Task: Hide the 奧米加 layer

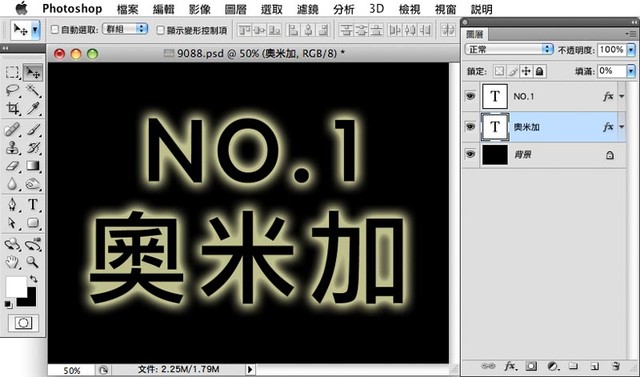Action: (470, 126)
